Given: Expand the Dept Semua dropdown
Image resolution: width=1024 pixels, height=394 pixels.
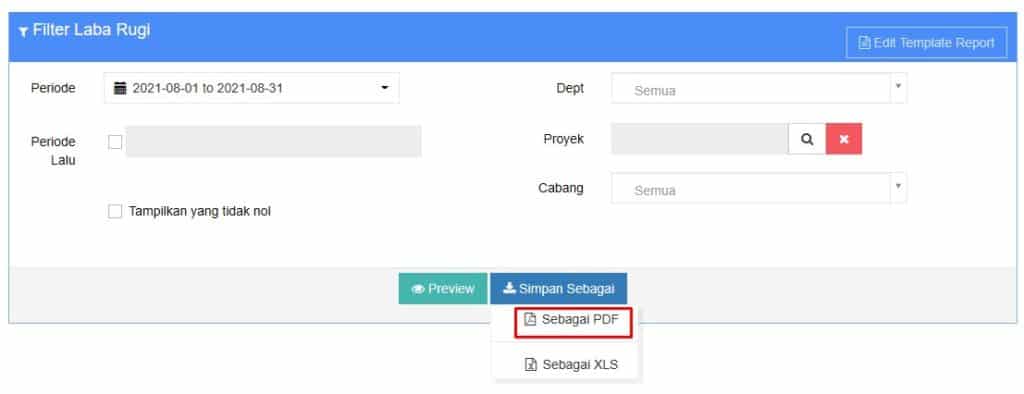Looking at the screenshot, I should (x=759, y=88).
